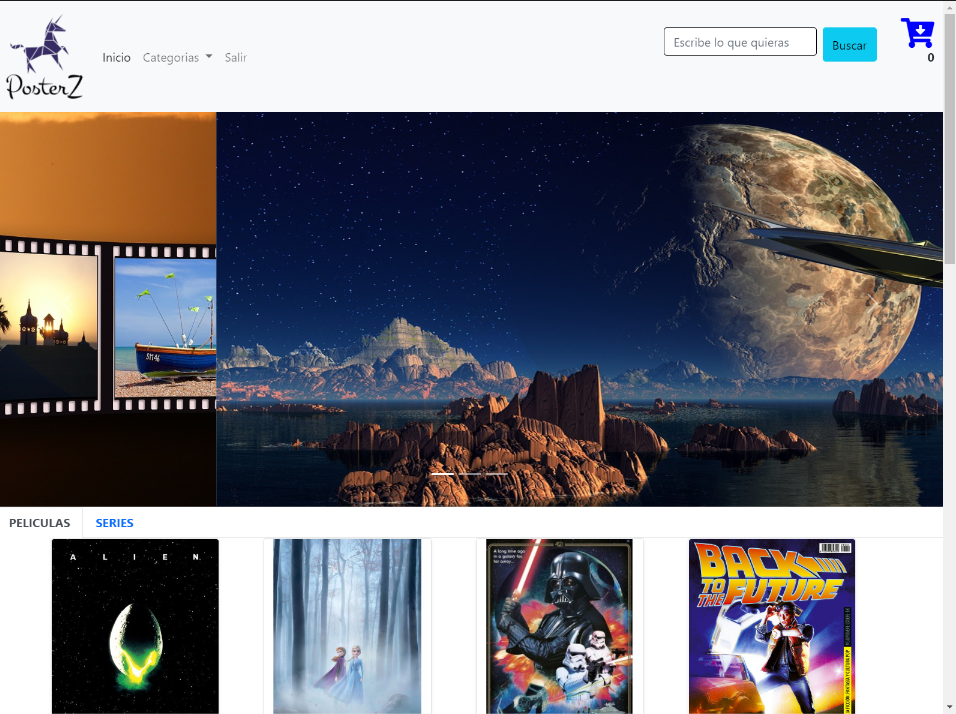Click the scrollbar up arrow
Viewport: 956px width, 714px height.
point(949,8)
